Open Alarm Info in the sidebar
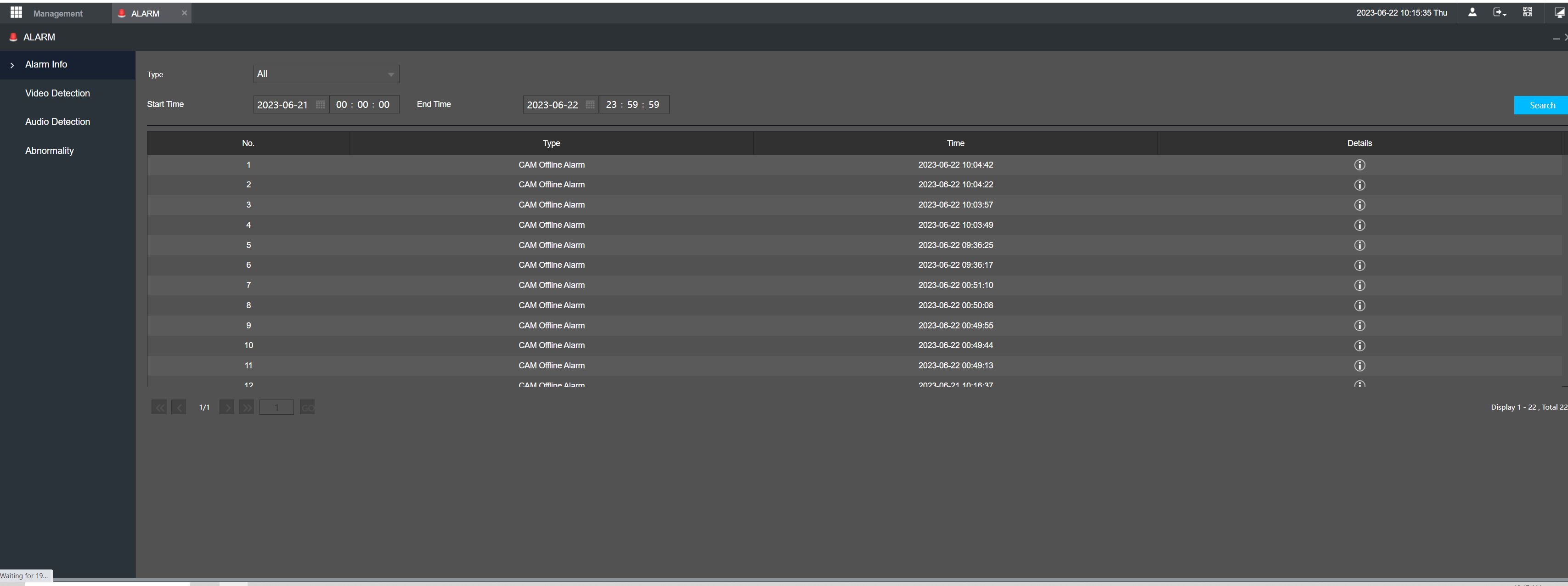The height and width of the screenshot is (586, 1568). pyautogui.click(x=68, y=64)
